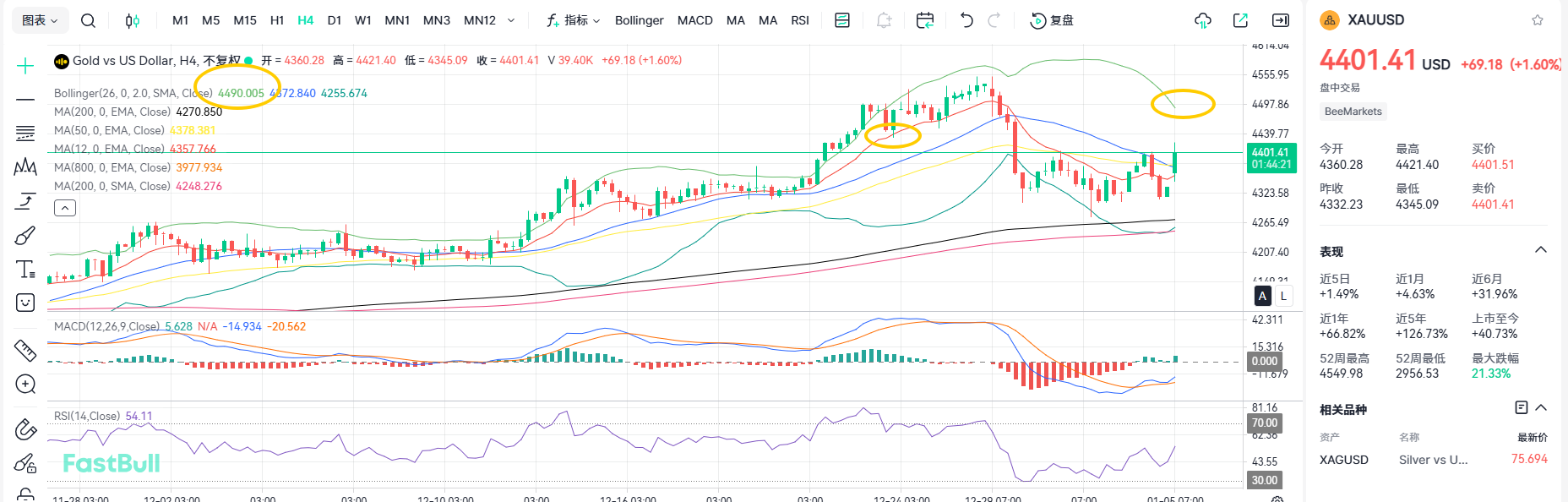Toggle log scale L button
Screen dimensions: 1568x502
tap(1283, 296)
